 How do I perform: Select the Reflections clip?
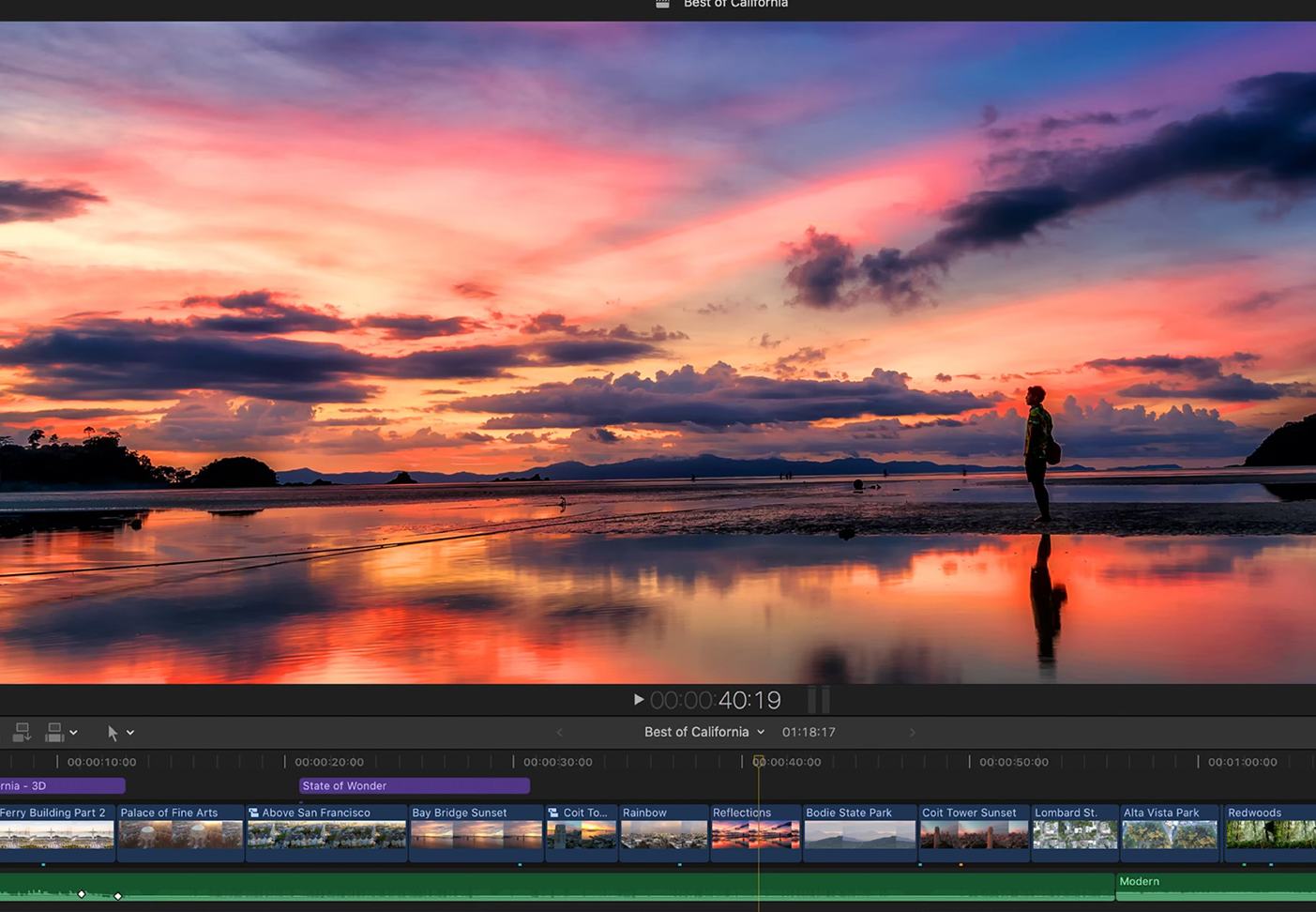[x=755, y=832]
